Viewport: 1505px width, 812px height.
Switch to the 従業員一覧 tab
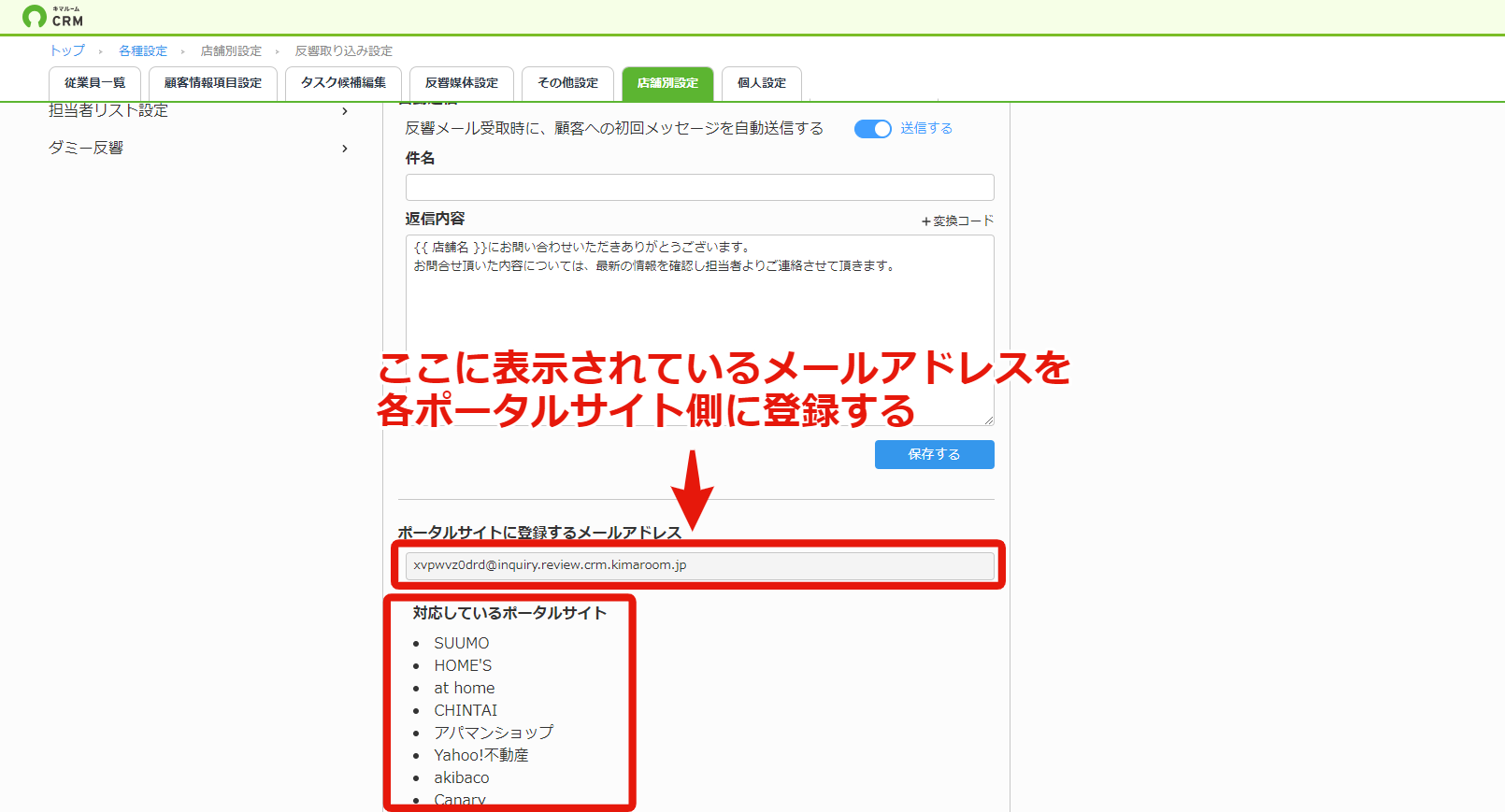click(94, 83)
